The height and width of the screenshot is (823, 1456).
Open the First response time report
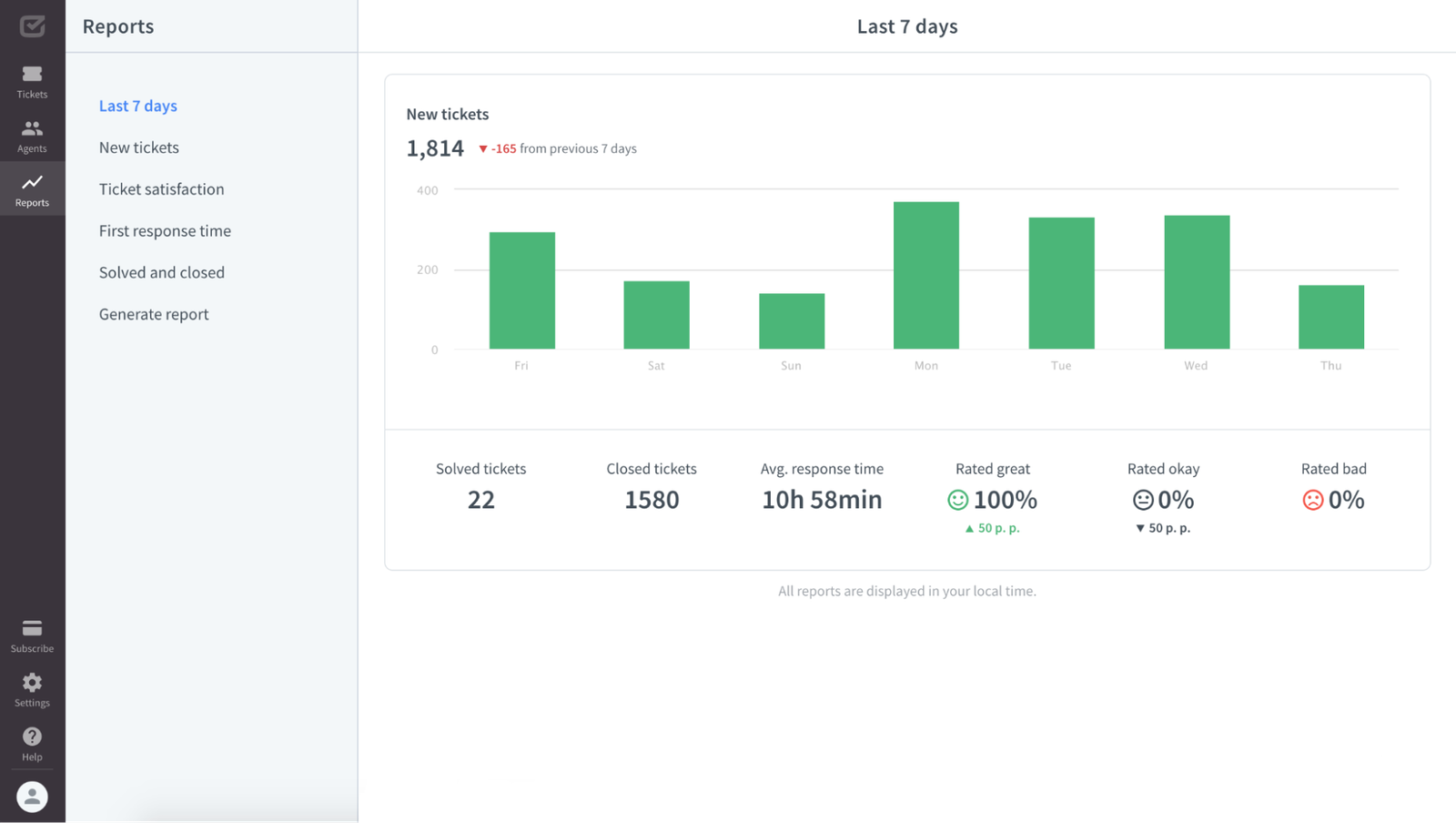click(x=165, y=230)
